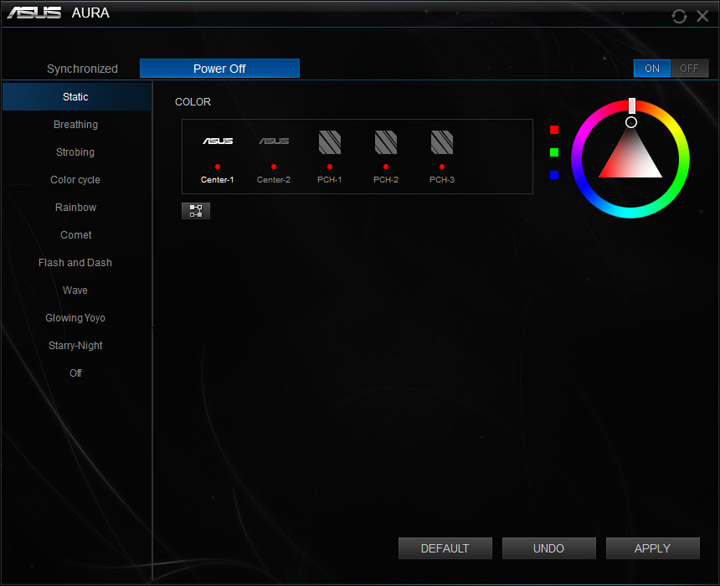Switch to the Synchronized tab
The width and height of the screenshot is (720, 586).
tap(82, 69)
